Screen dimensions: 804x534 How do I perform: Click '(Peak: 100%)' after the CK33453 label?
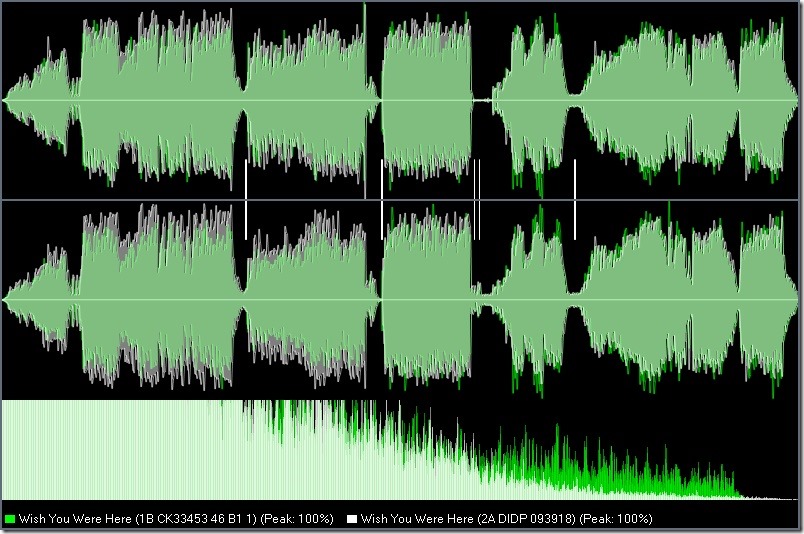297,519
